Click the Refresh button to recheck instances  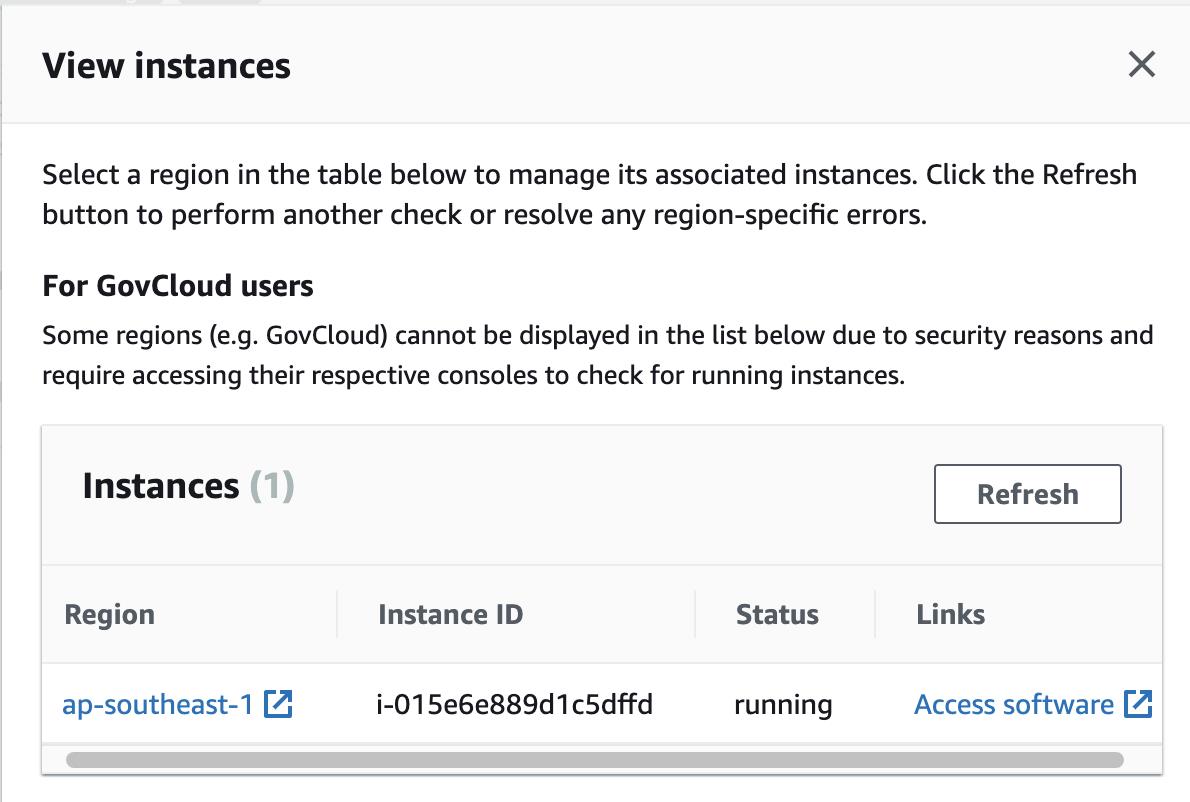(x=1027, y=493)
